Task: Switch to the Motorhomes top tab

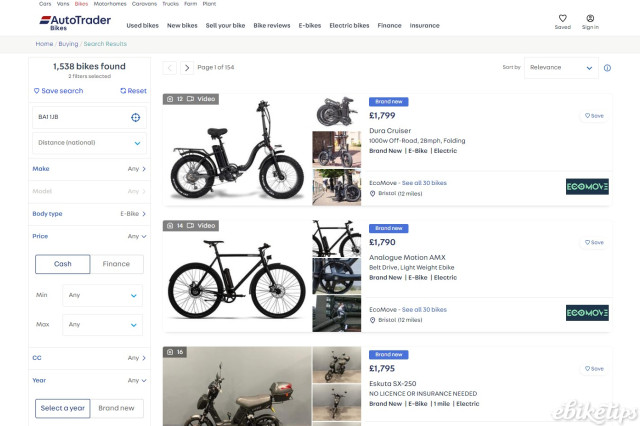Action: [x=110, y=4]
